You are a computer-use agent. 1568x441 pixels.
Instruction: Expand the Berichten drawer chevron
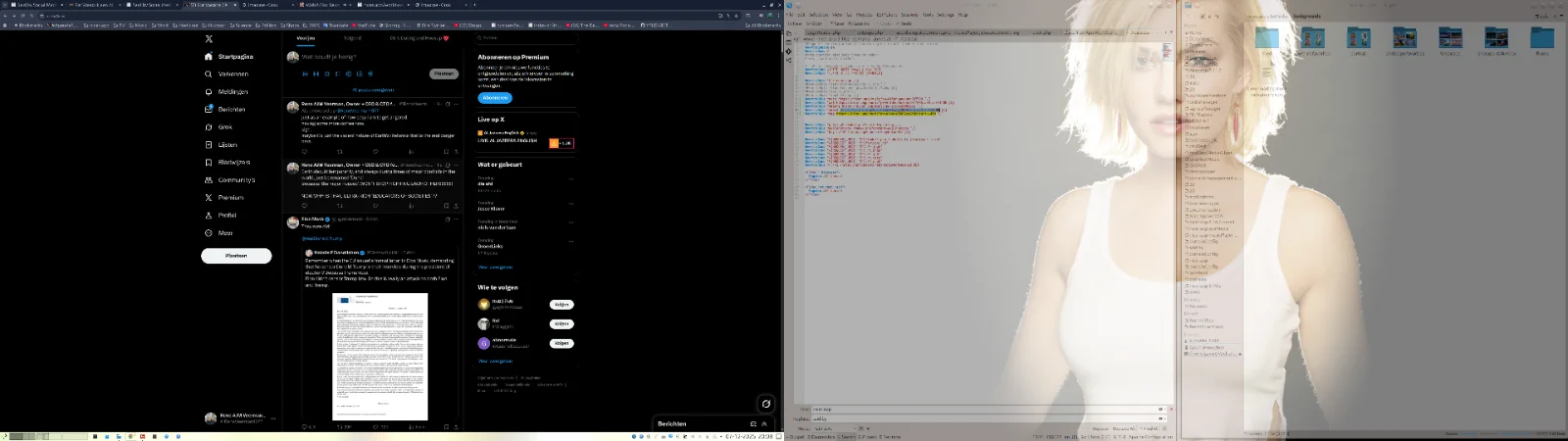[x=764, y=424]
